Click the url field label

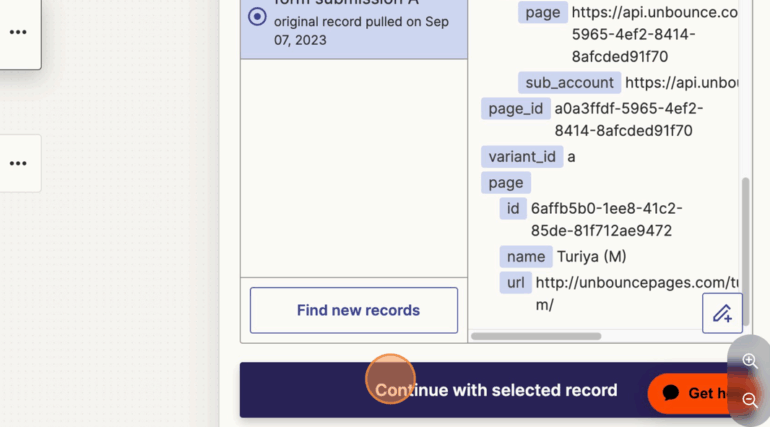point(515,282)
